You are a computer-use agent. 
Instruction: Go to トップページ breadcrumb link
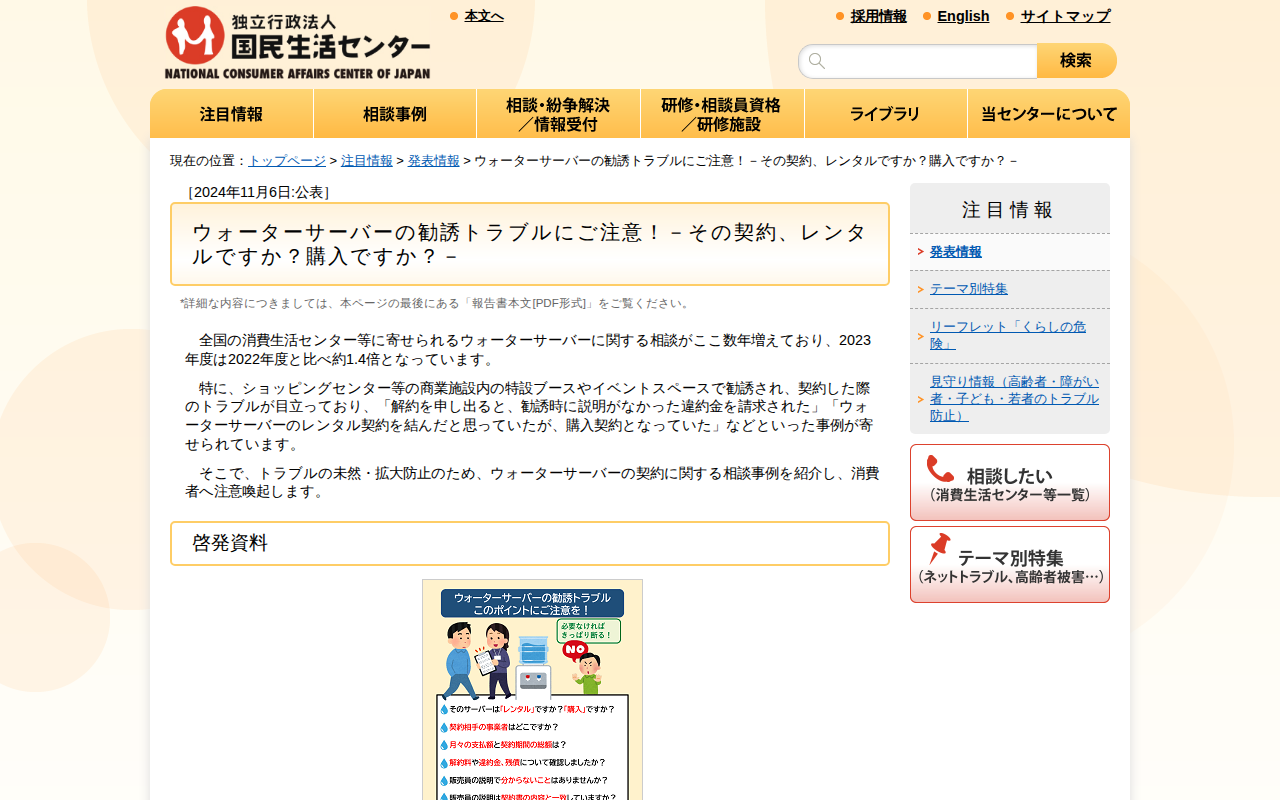[287, 161]
